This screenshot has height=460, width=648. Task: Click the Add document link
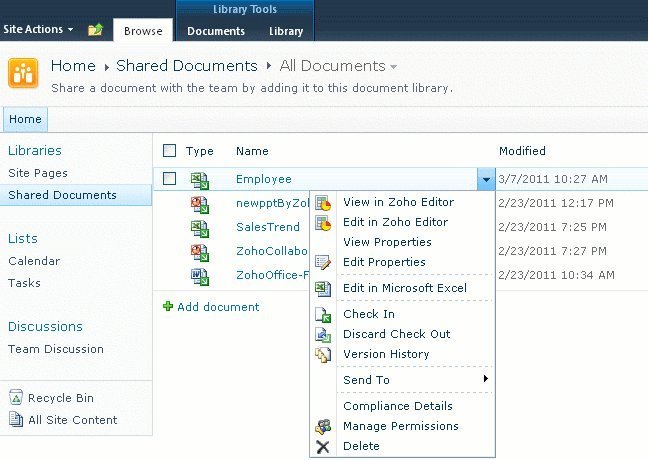[217, 307]
